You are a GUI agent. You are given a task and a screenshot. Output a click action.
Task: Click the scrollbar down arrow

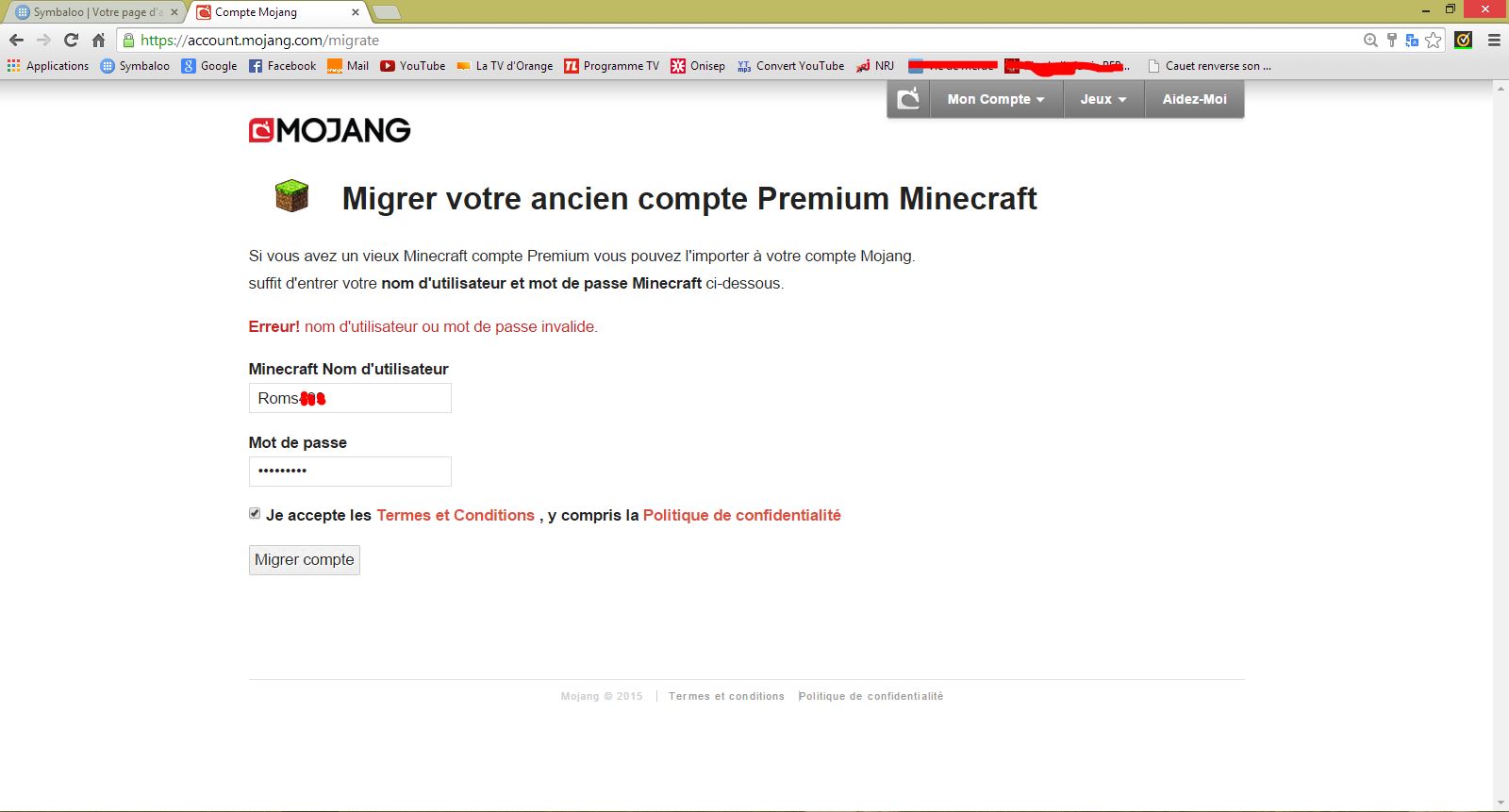coord(1501,803)
